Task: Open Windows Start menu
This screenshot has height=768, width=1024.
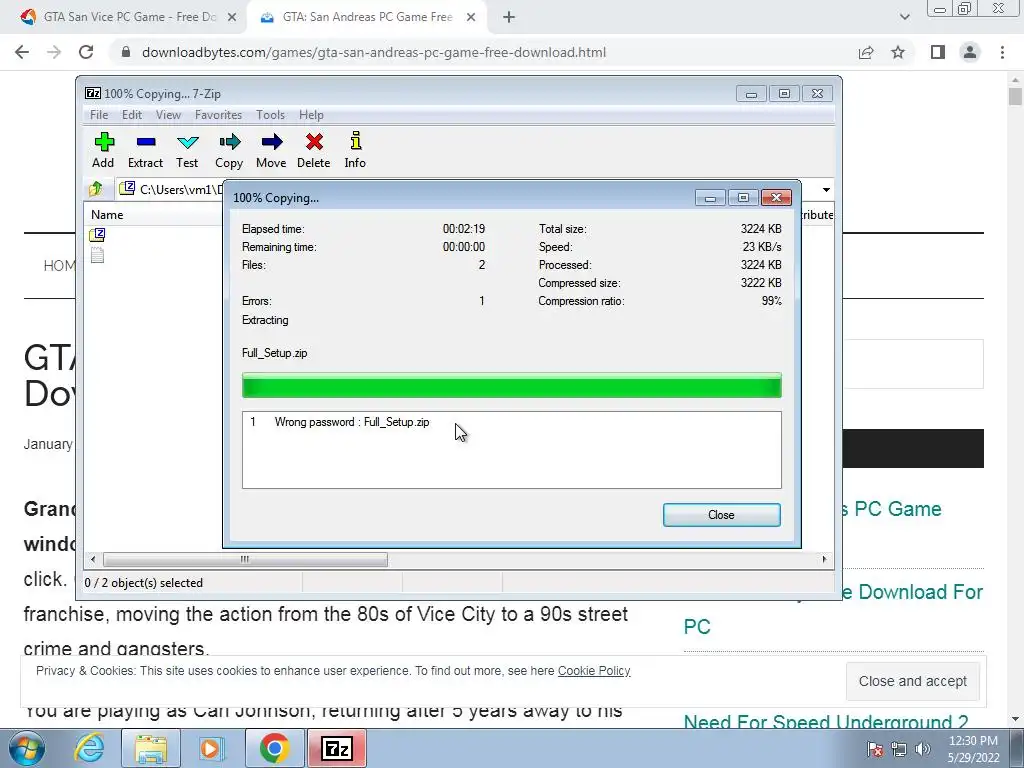Action: pos(27,748)
